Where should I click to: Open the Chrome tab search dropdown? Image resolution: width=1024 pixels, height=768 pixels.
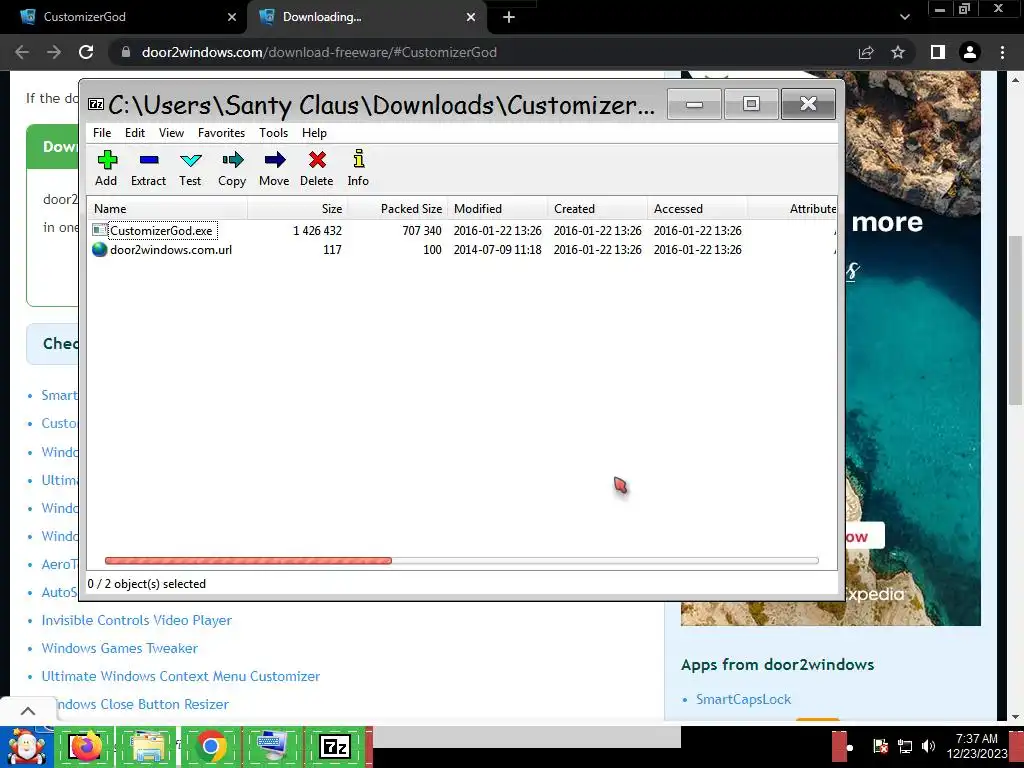[904, 17]
